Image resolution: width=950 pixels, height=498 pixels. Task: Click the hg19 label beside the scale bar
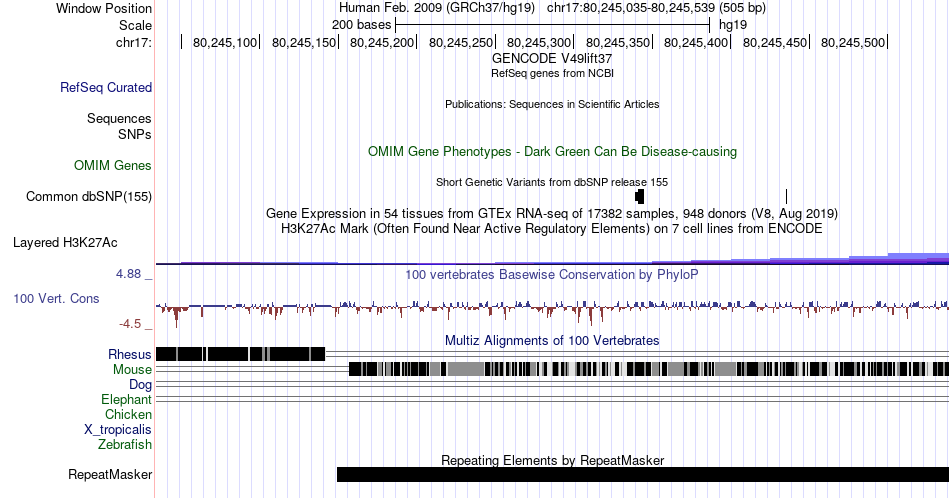click(733, 25)
